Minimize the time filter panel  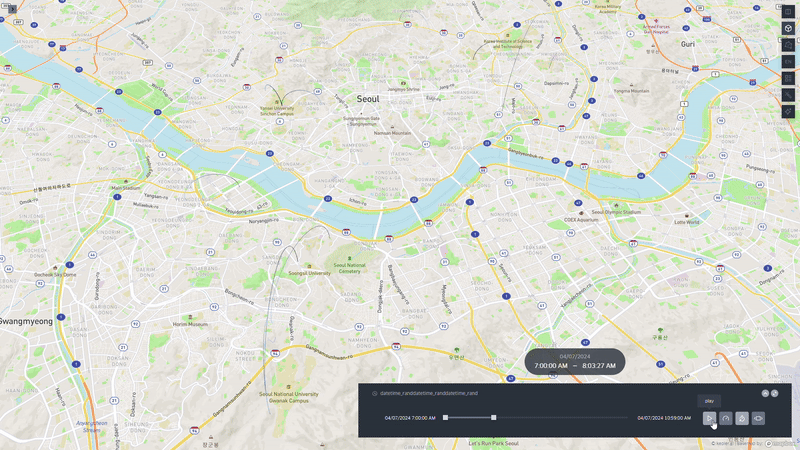tap(765, 393)
